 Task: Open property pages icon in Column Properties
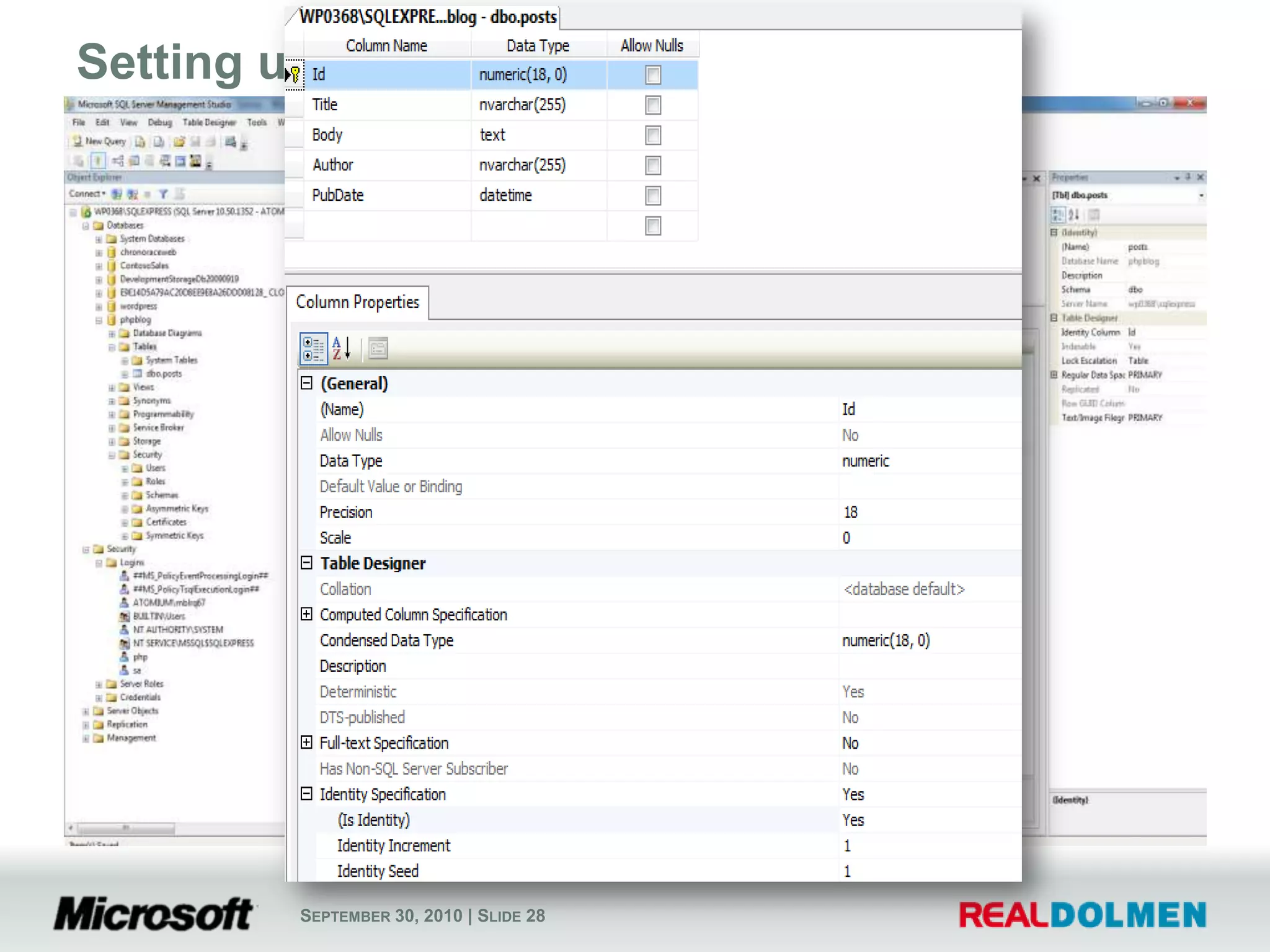point(378,348)
